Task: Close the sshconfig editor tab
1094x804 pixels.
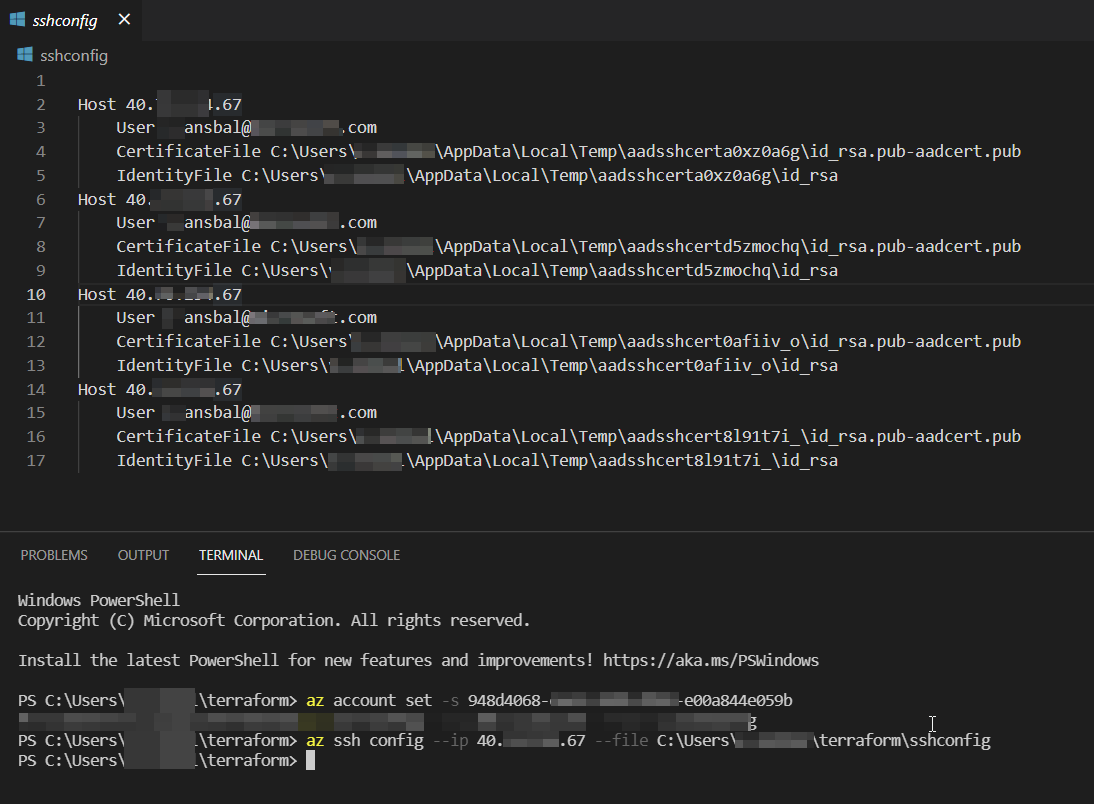Action: 124,20
